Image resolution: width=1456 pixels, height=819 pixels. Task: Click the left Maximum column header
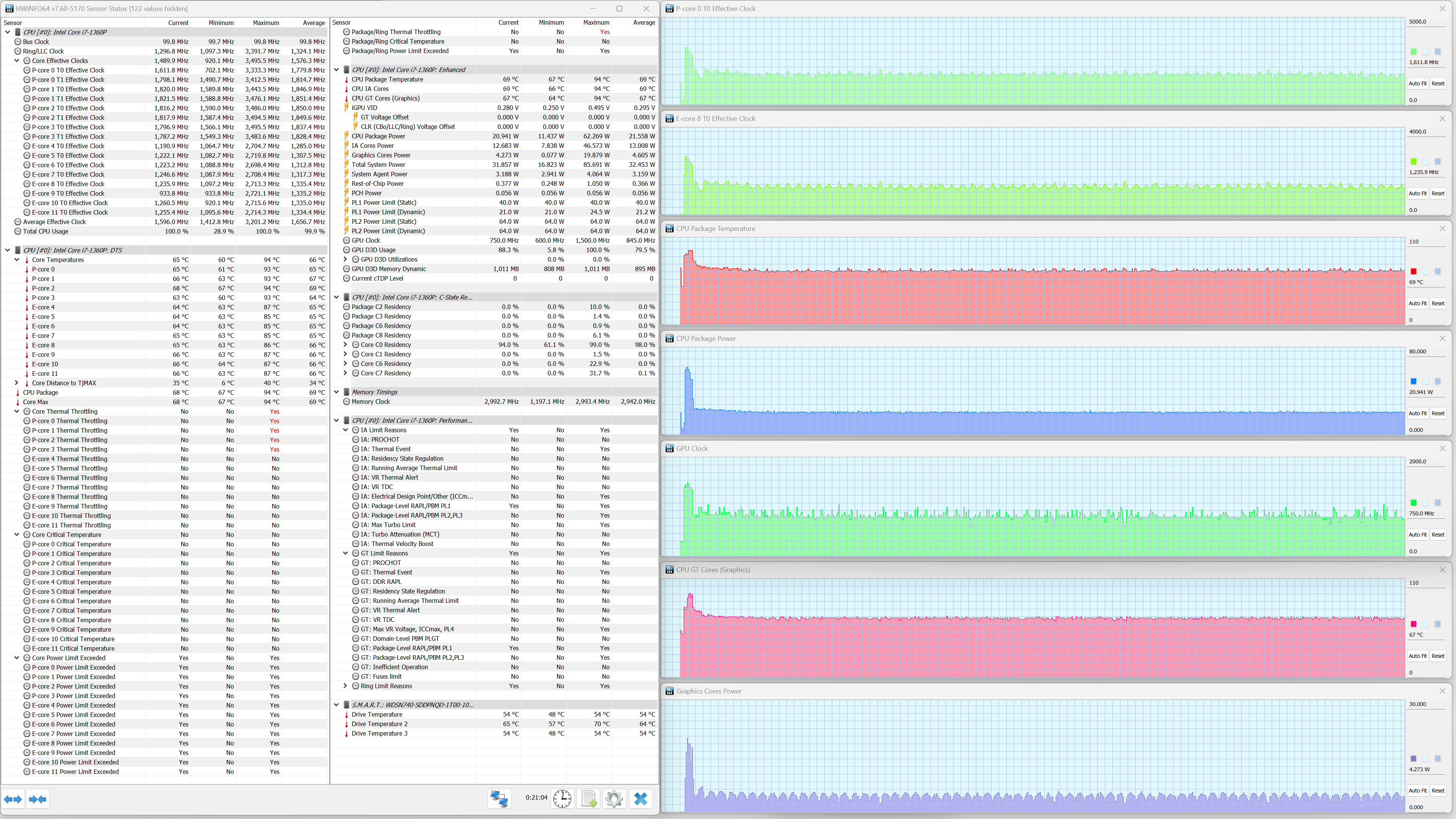[x=265, y=23]
